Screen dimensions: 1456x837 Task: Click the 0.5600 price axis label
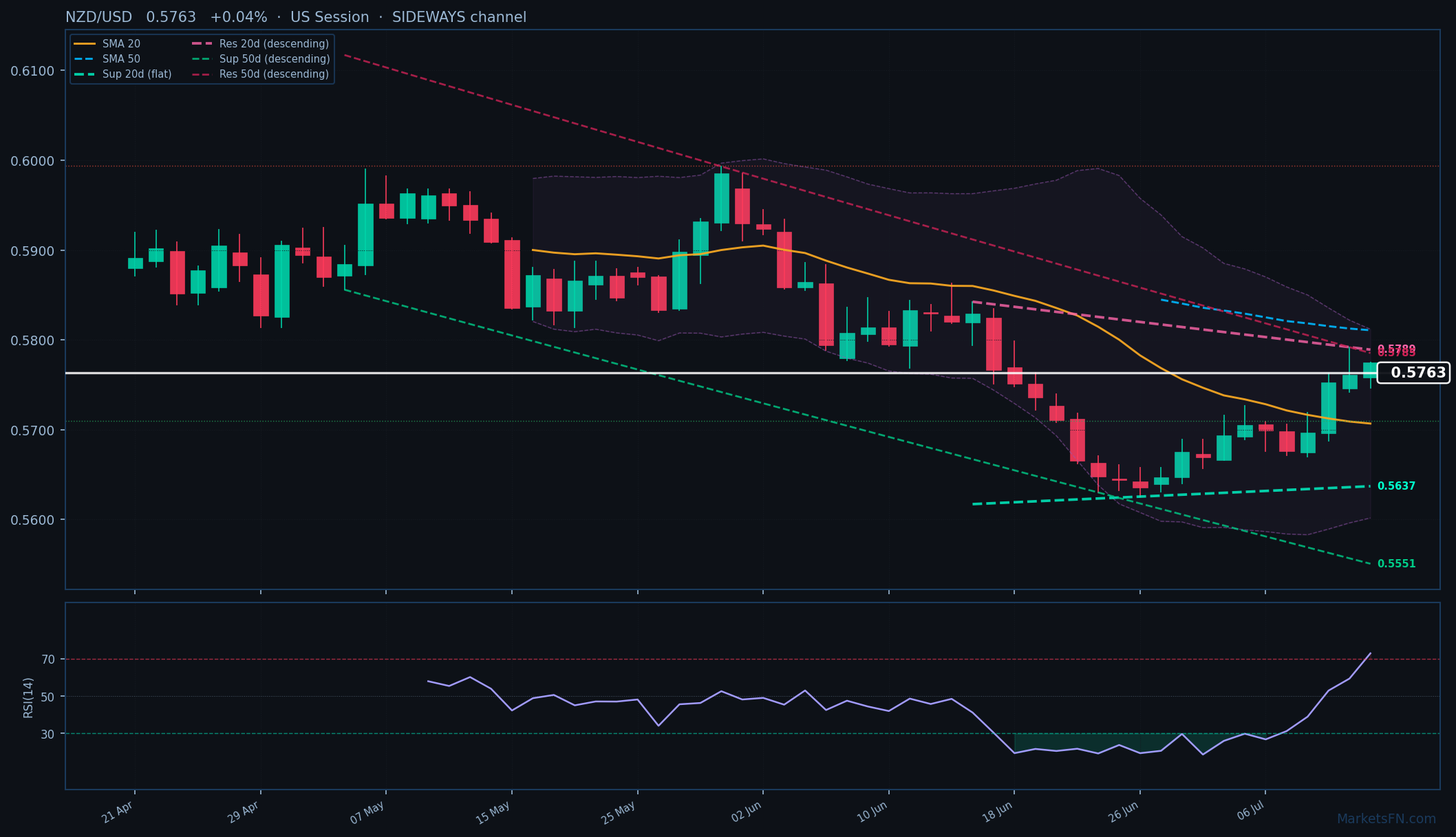[x=32, y=520]
